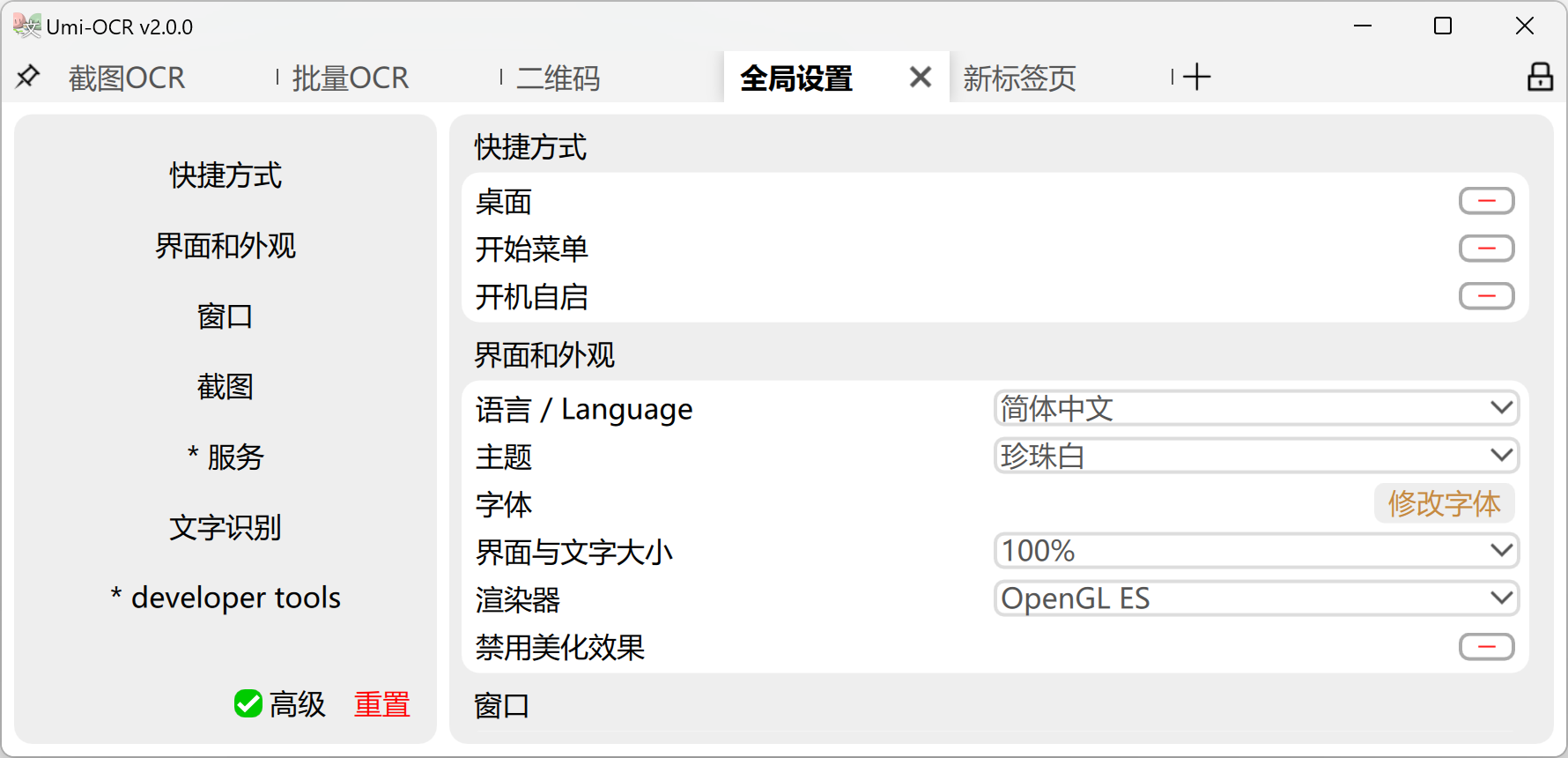
Task: Toggle the 桌面 shortcut switch
Action: [x=1486, y=200]
